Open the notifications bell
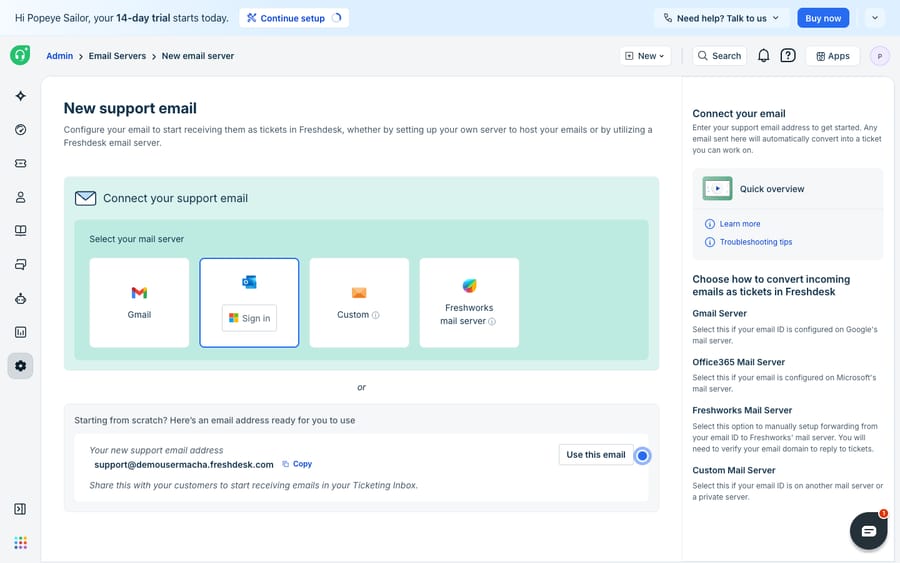This screenshot has width=900, height=563. (763, 56)
